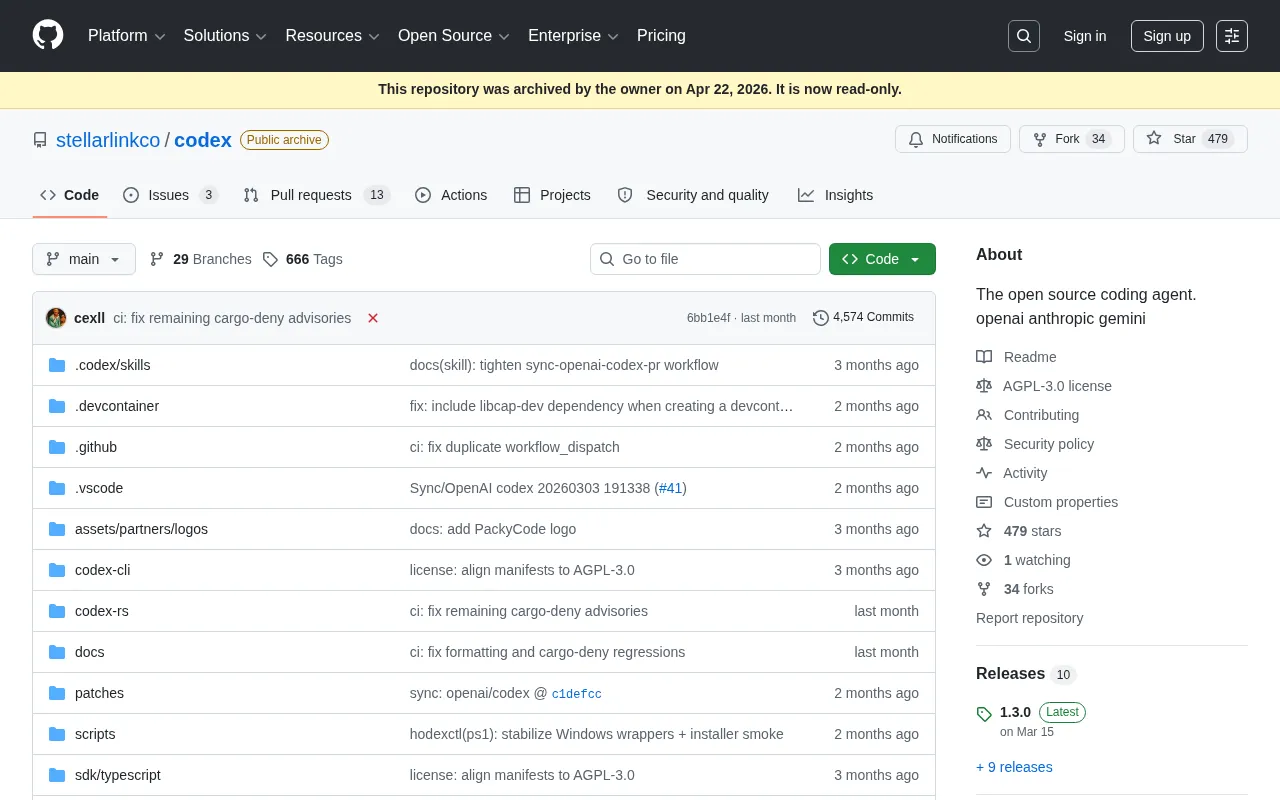
Task: View the 29 Branches list
Action: pos(201,259)
